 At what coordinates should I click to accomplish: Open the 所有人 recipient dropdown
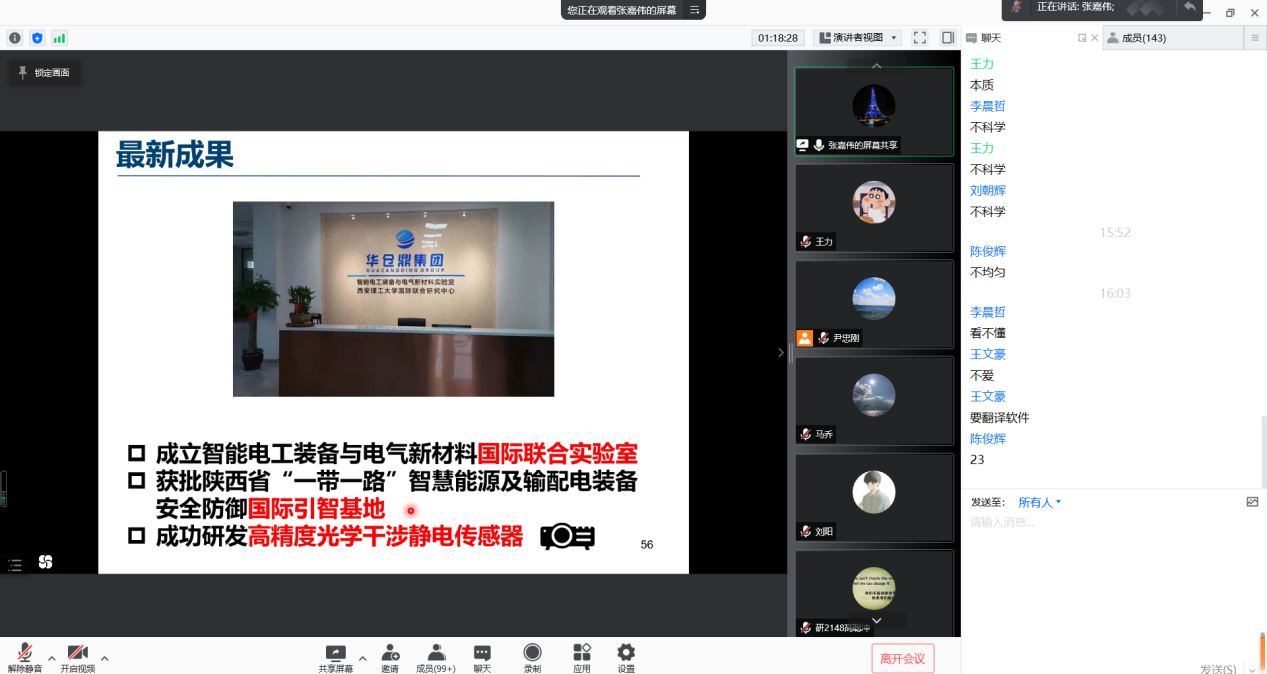tap(1040, 502)
